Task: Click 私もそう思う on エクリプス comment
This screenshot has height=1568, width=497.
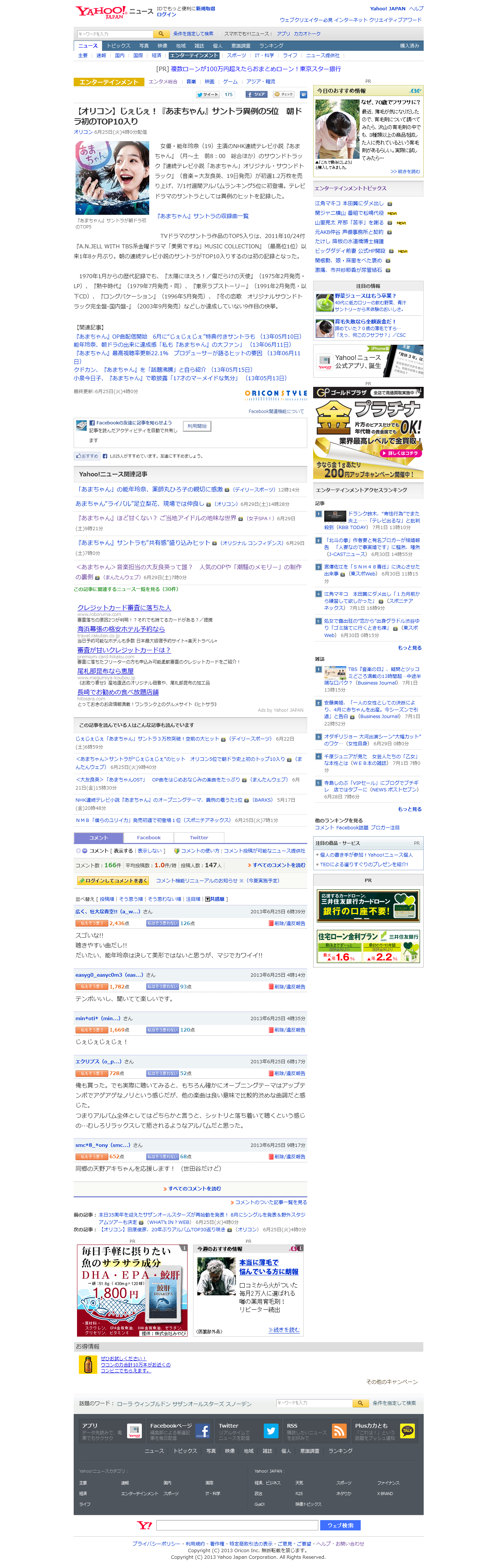Action: pos(91,1073)
